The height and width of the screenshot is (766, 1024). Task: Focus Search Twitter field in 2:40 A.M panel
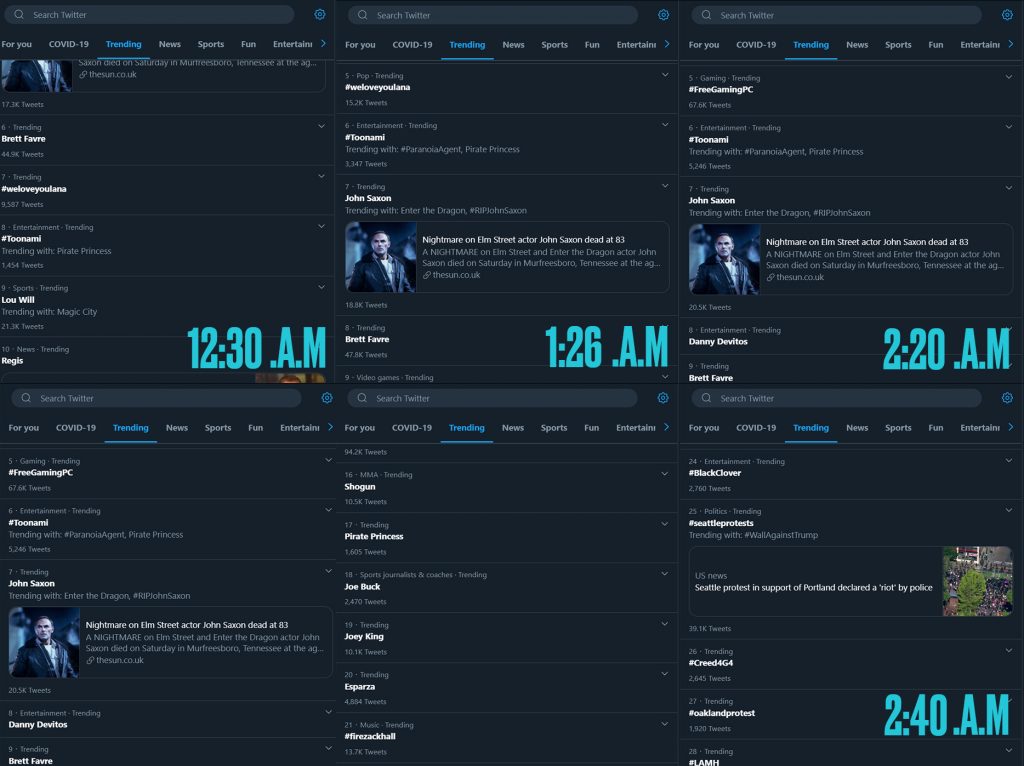pyautogui.click(x=837, y=398)
